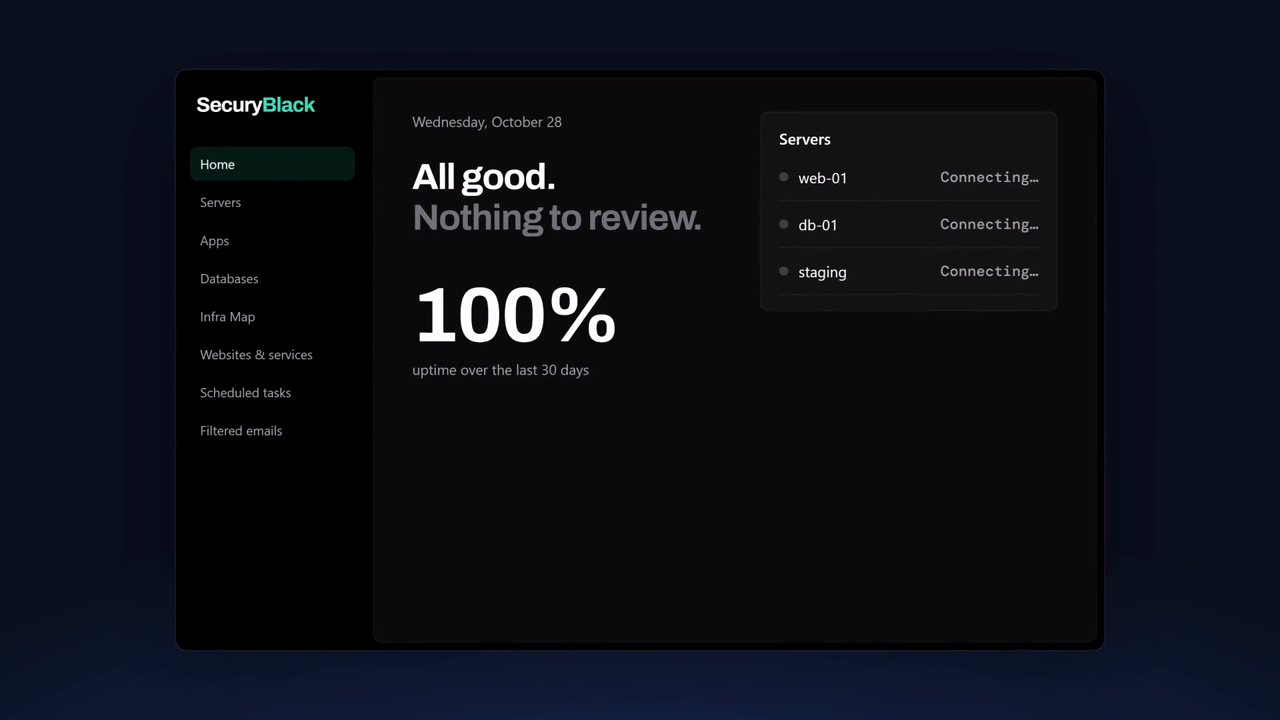The image size is (1280, 720).
Task: Open the web-01 server row
Action: (x=908, y=178)
